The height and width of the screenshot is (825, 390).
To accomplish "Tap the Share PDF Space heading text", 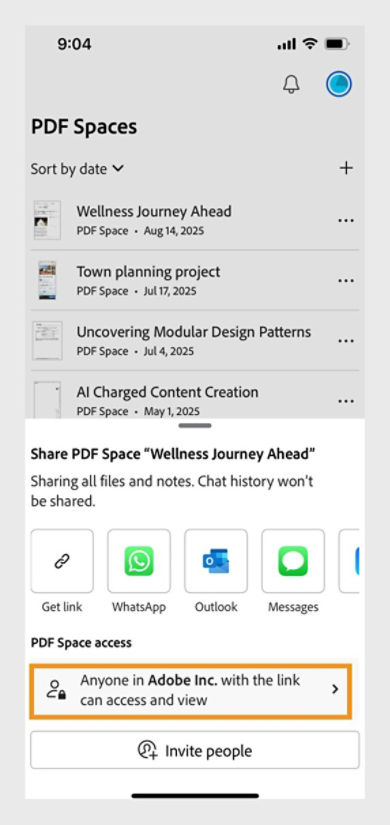I will (173, 454).
